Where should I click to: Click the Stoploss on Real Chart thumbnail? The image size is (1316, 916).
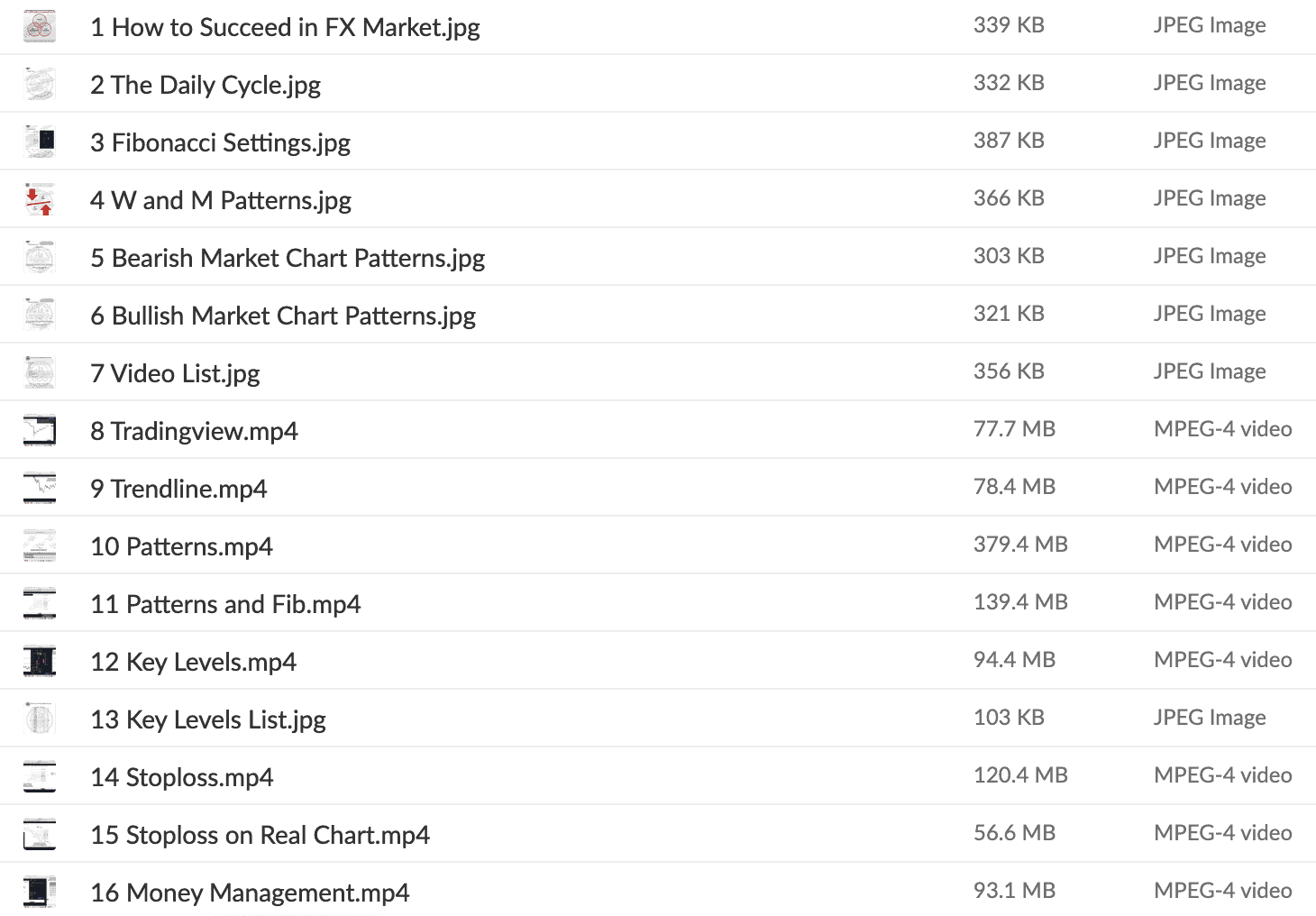tap(40, 834)
